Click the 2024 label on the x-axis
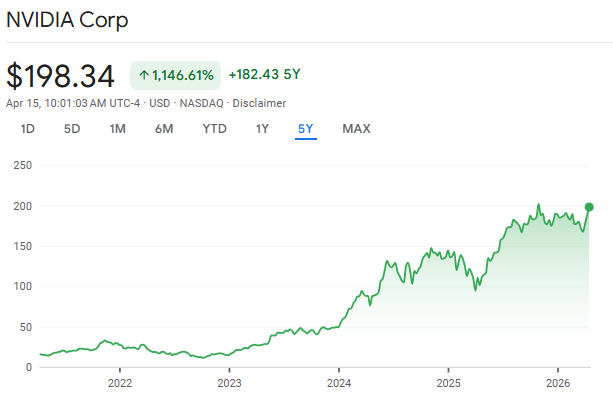This screenshot has width=613, height=404. pyautogui.click(x=339, y=383)
